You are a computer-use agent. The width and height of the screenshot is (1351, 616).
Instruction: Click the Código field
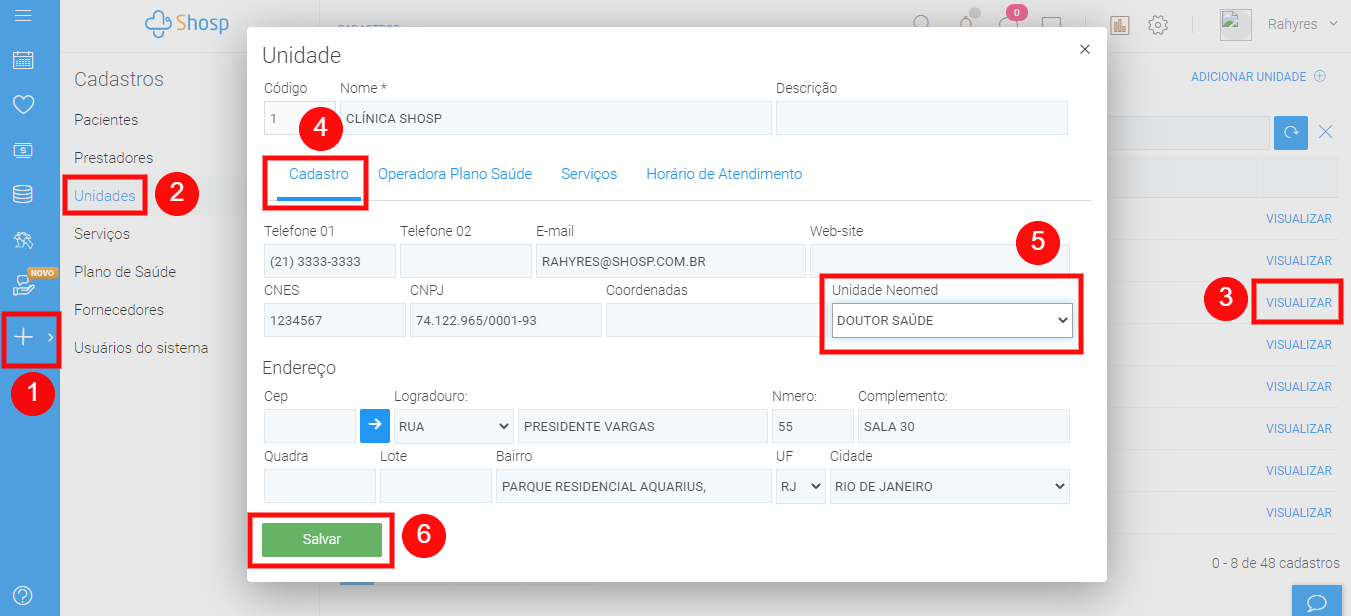point(299,118)
